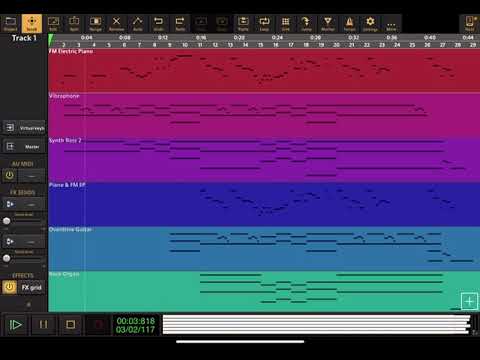Select the Rock Organ clip

[x=264, y=292]
